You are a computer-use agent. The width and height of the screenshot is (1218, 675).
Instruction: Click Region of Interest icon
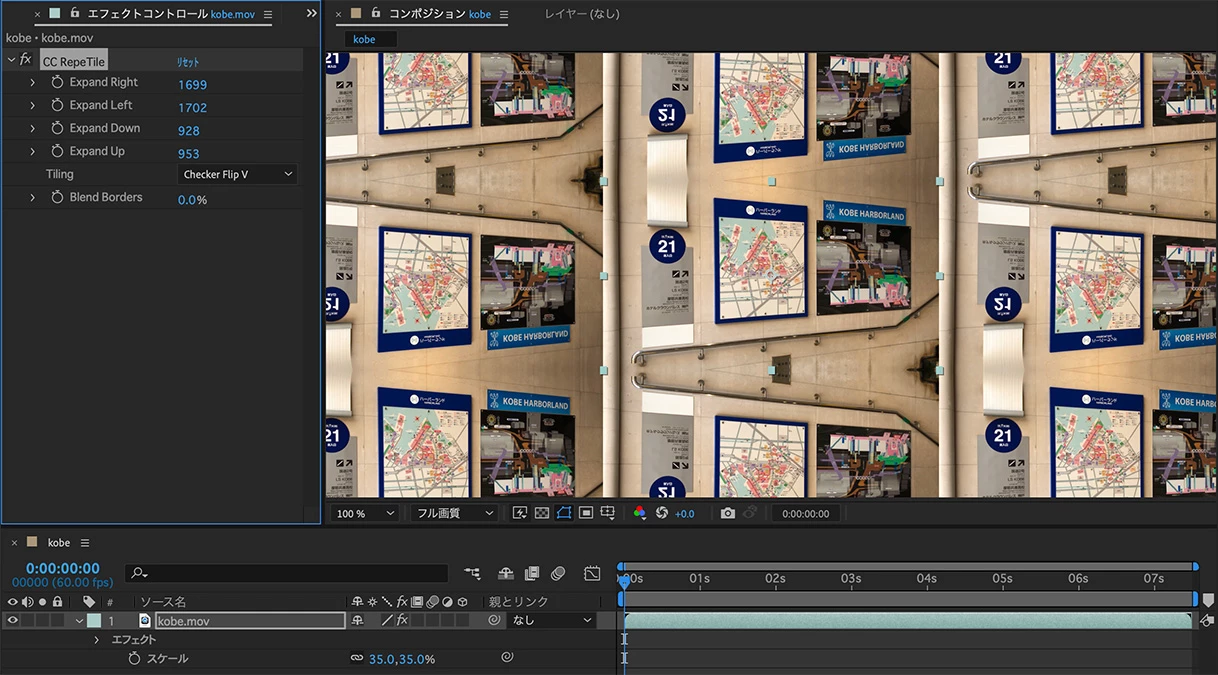586,513
